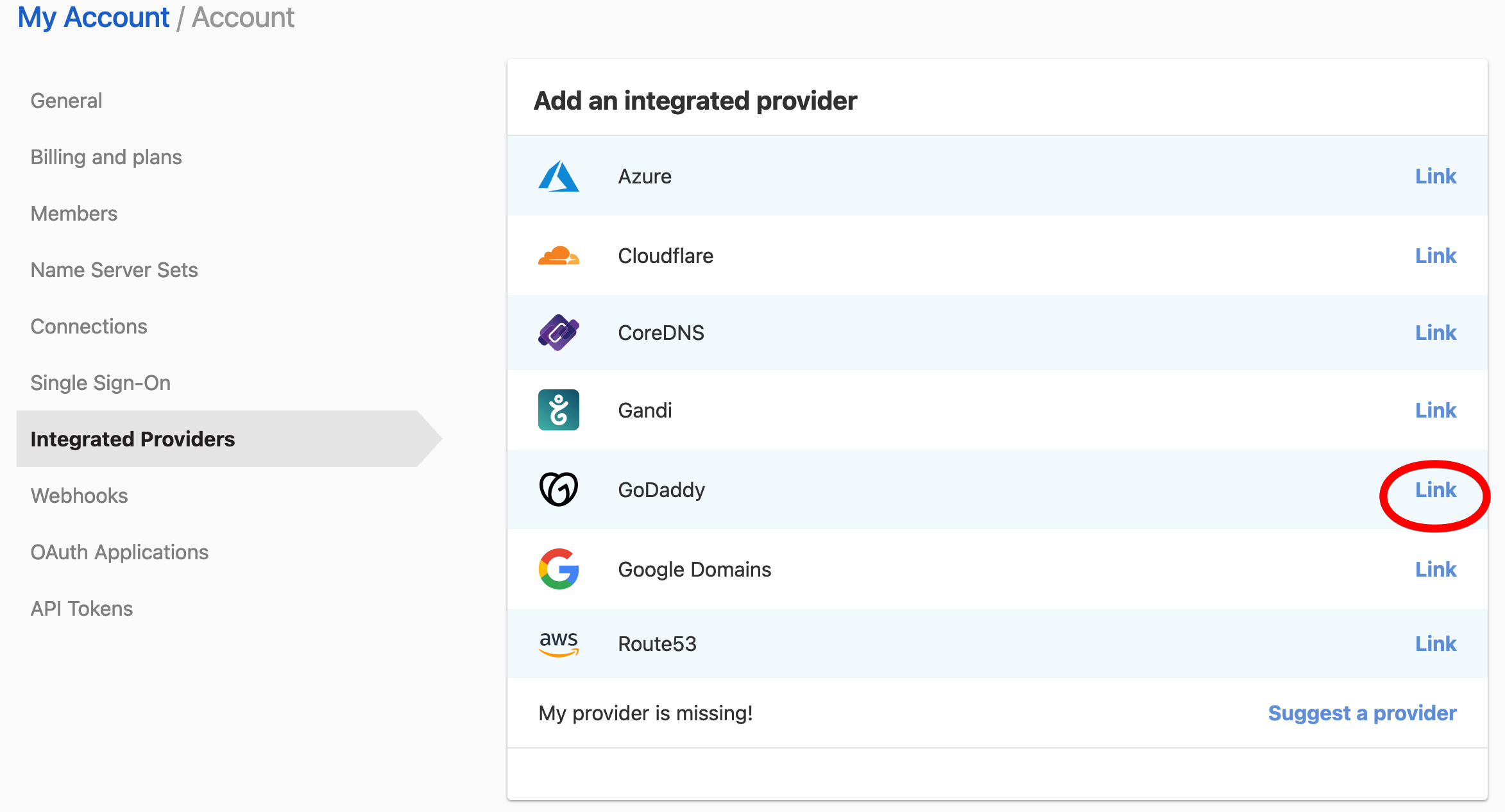Screen dimensions: 1505x812
Task: Click the Azure provider icon
Action: [x=559, y=176]
